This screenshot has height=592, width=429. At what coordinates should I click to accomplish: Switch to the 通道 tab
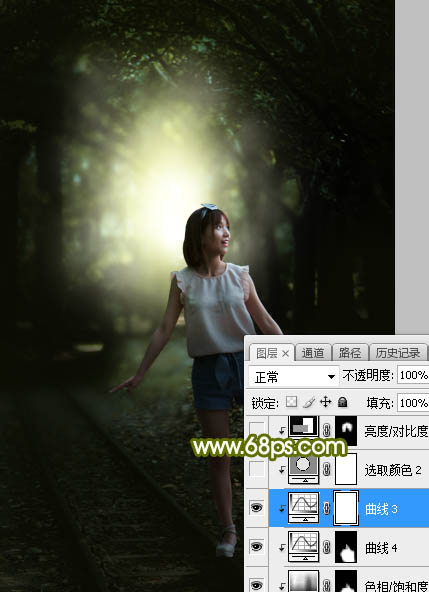(x=313, y=353)
